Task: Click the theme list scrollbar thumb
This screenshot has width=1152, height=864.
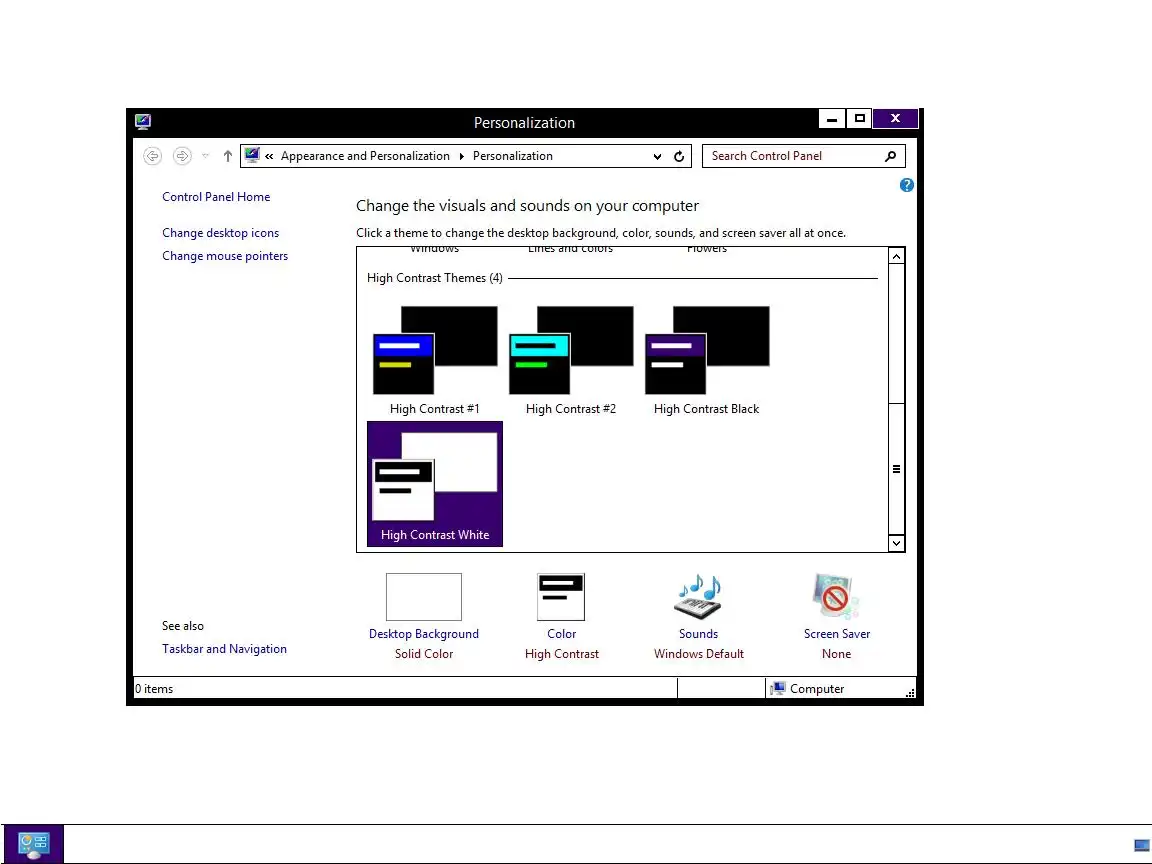Action: [x=896, y=469]
